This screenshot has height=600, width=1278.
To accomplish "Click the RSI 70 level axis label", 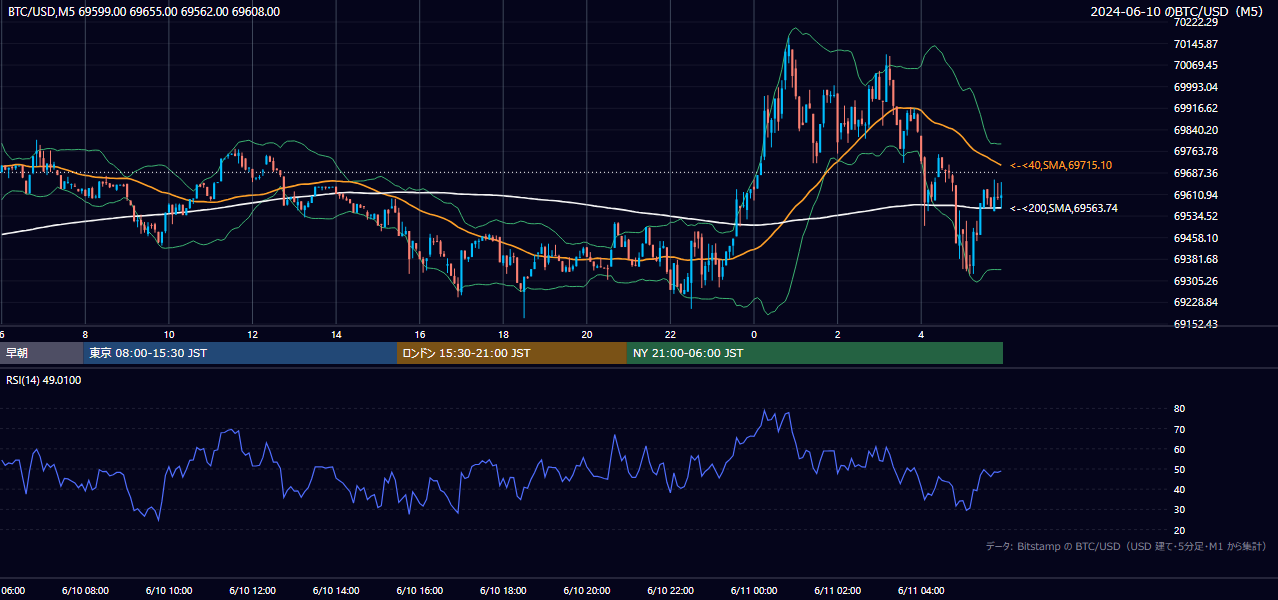I will click(x=1179, y=429).
